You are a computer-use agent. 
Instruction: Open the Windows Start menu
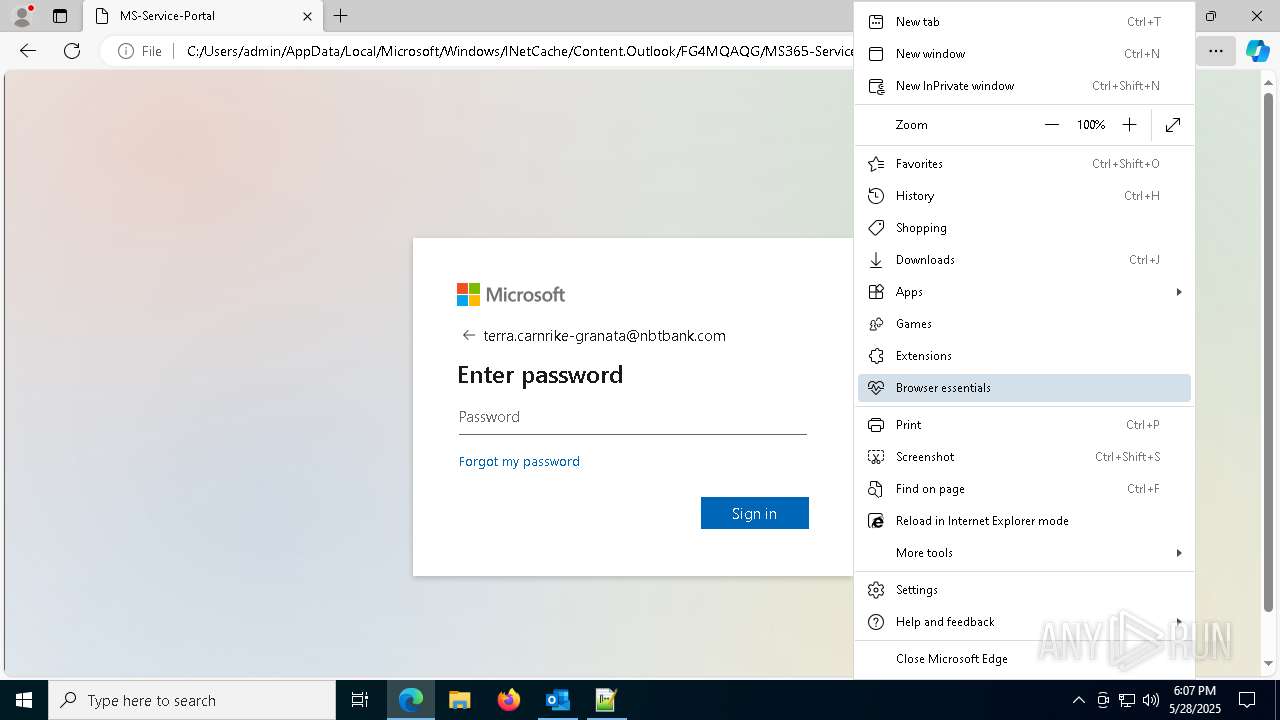click(24, 700)
